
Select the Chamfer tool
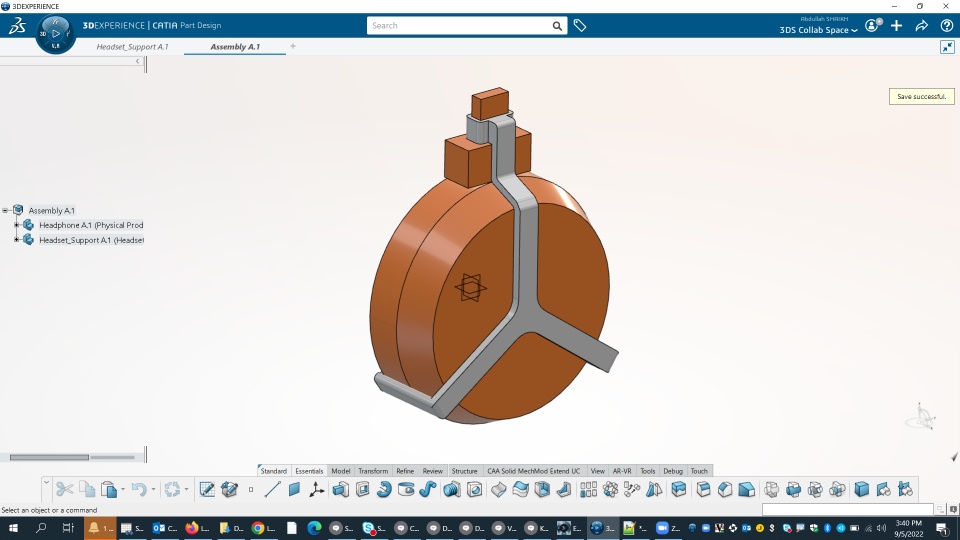click(725, 489)
